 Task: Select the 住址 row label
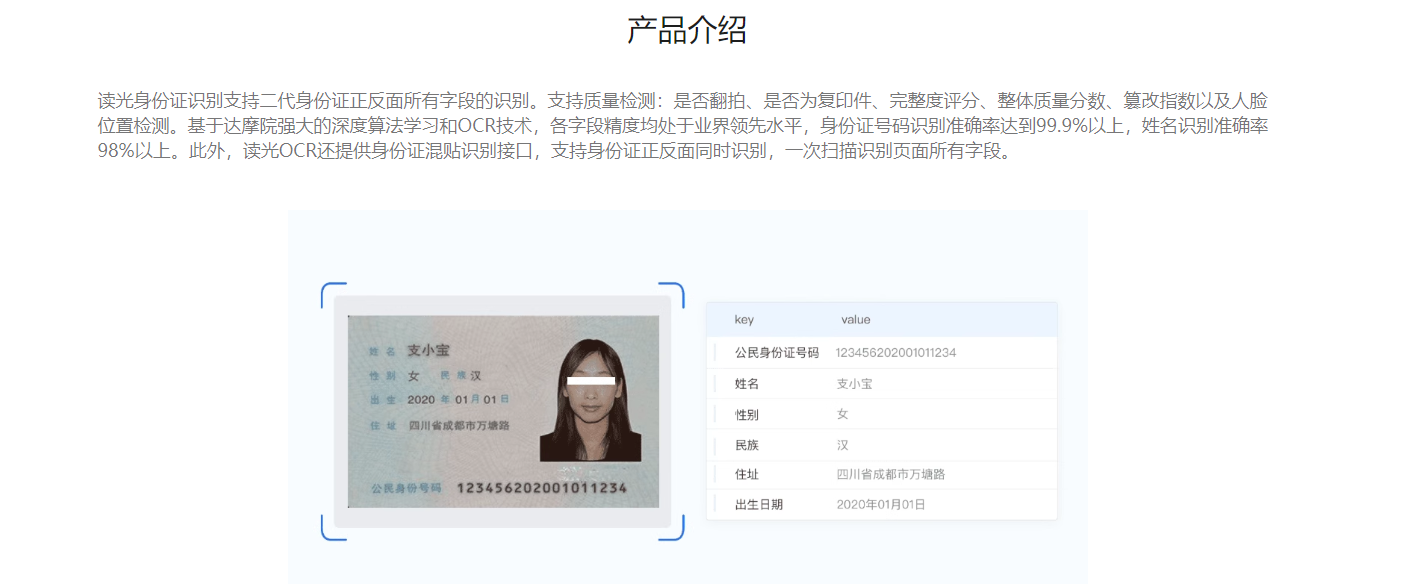[x=747, y=474]
